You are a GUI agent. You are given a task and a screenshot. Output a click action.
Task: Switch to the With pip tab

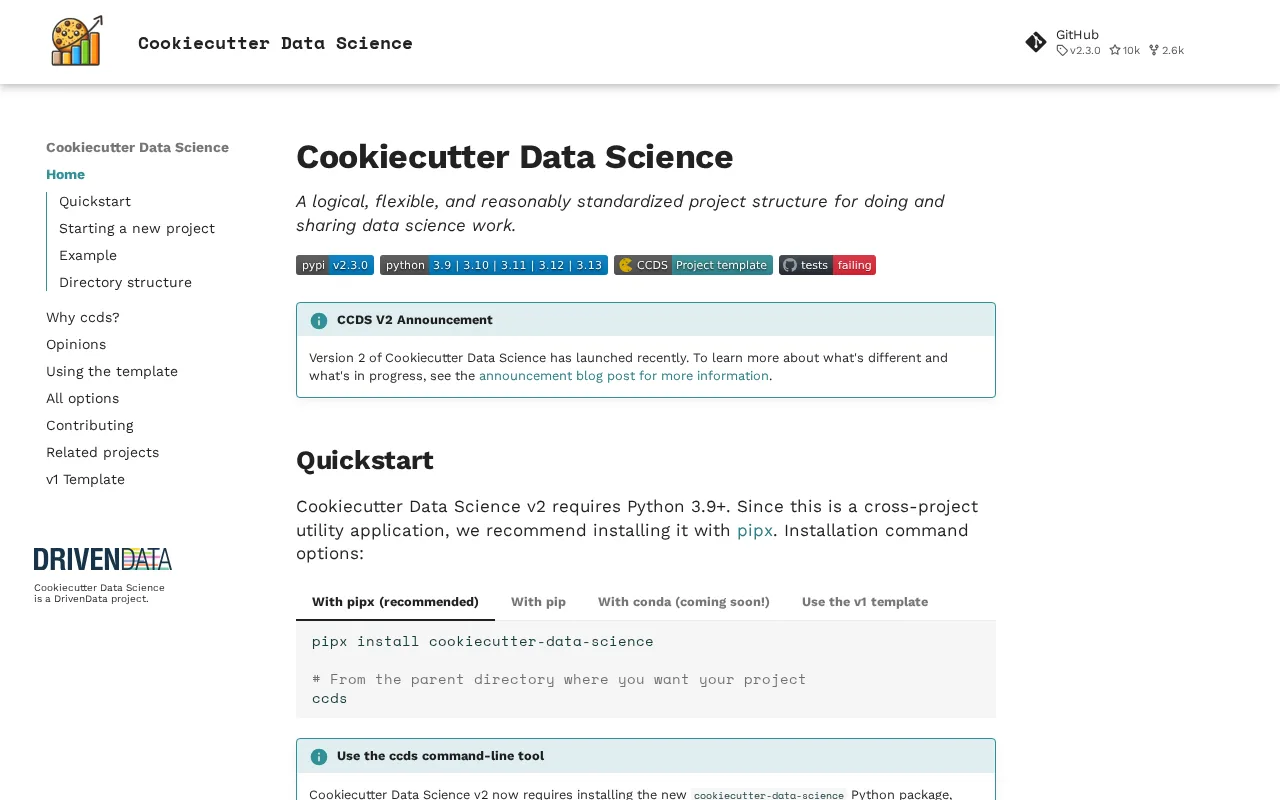coord(538,601)
